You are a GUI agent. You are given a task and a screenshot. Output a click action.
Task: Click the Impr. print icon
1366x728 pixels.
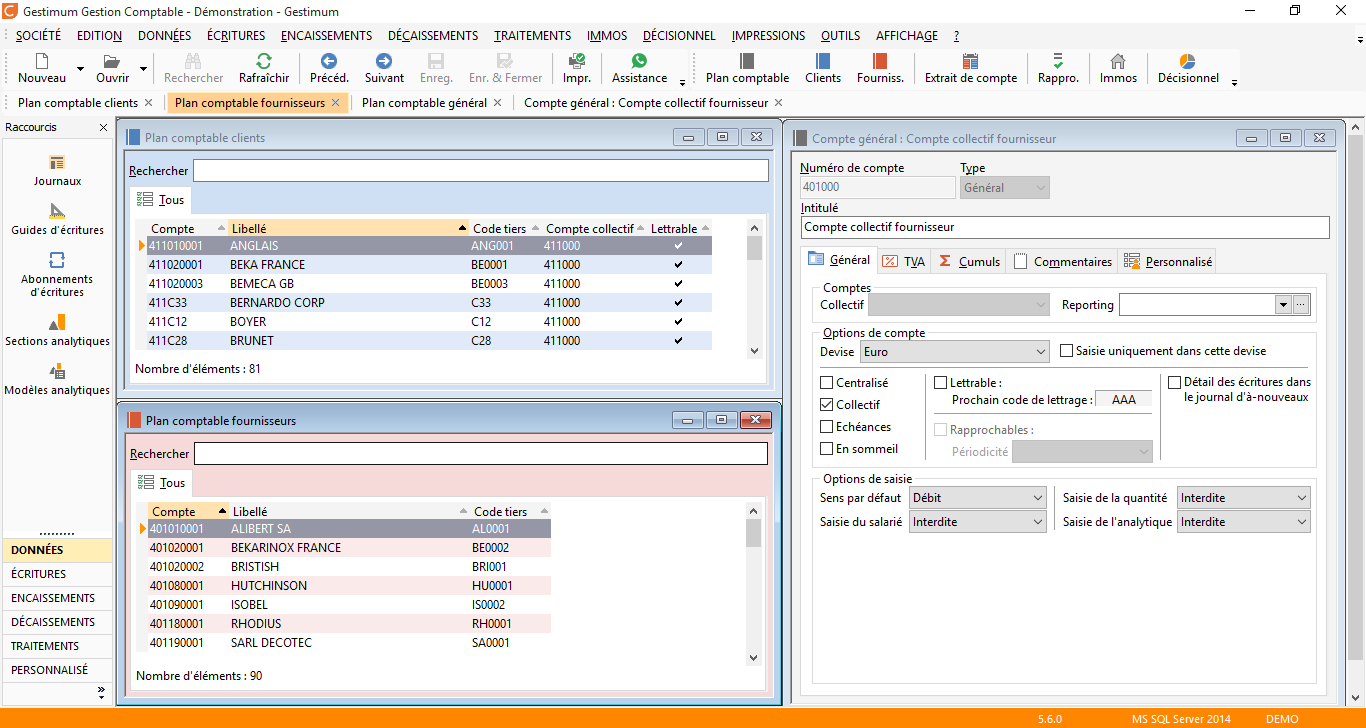click(x=577, y=61)
